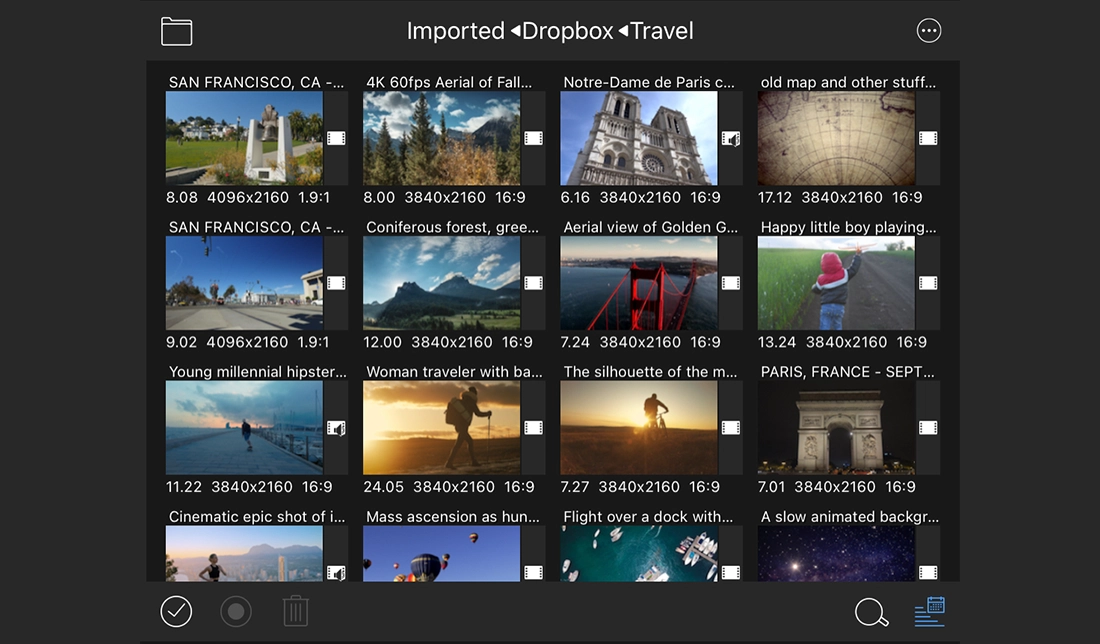Select the Mass ascension hot air balloons clip
Image resolution: width=1100 pixels, height=644 pixels.
pyautogui.click(x=441, y=554)
